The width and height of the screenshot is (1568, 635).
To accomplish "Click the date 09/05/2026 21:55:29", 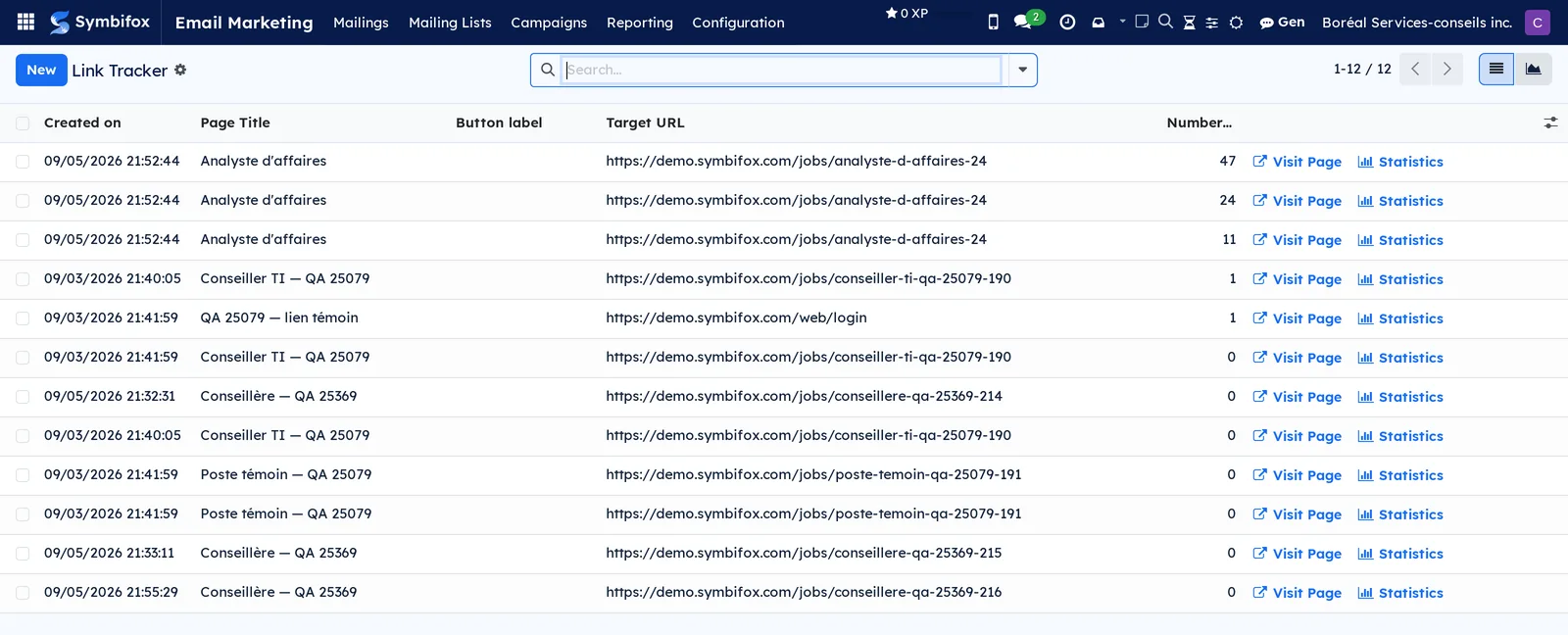I will tap(111, 592).
